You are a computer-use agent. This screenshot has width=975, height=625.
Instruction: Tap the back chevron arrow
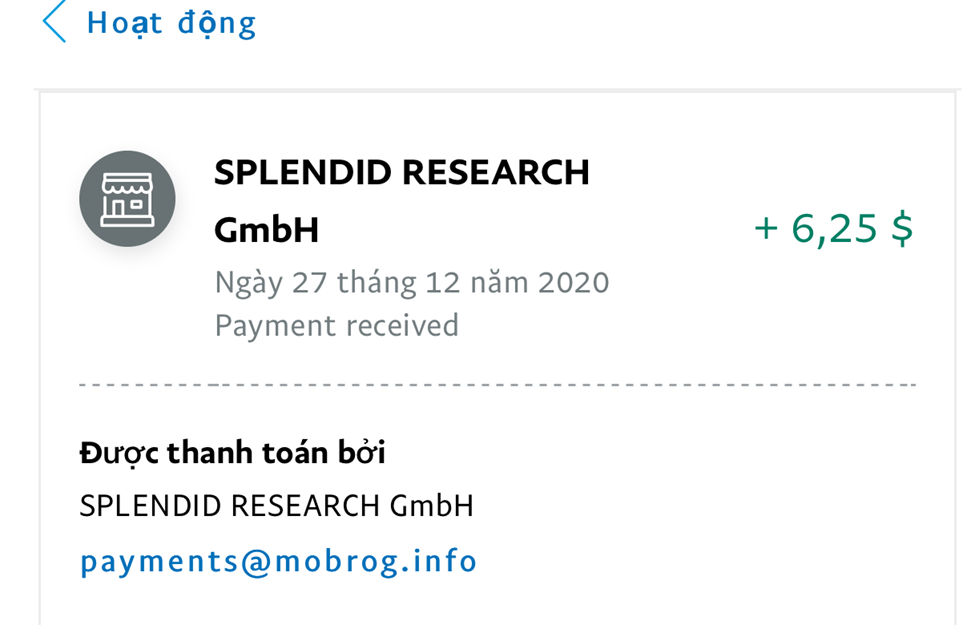54,22
